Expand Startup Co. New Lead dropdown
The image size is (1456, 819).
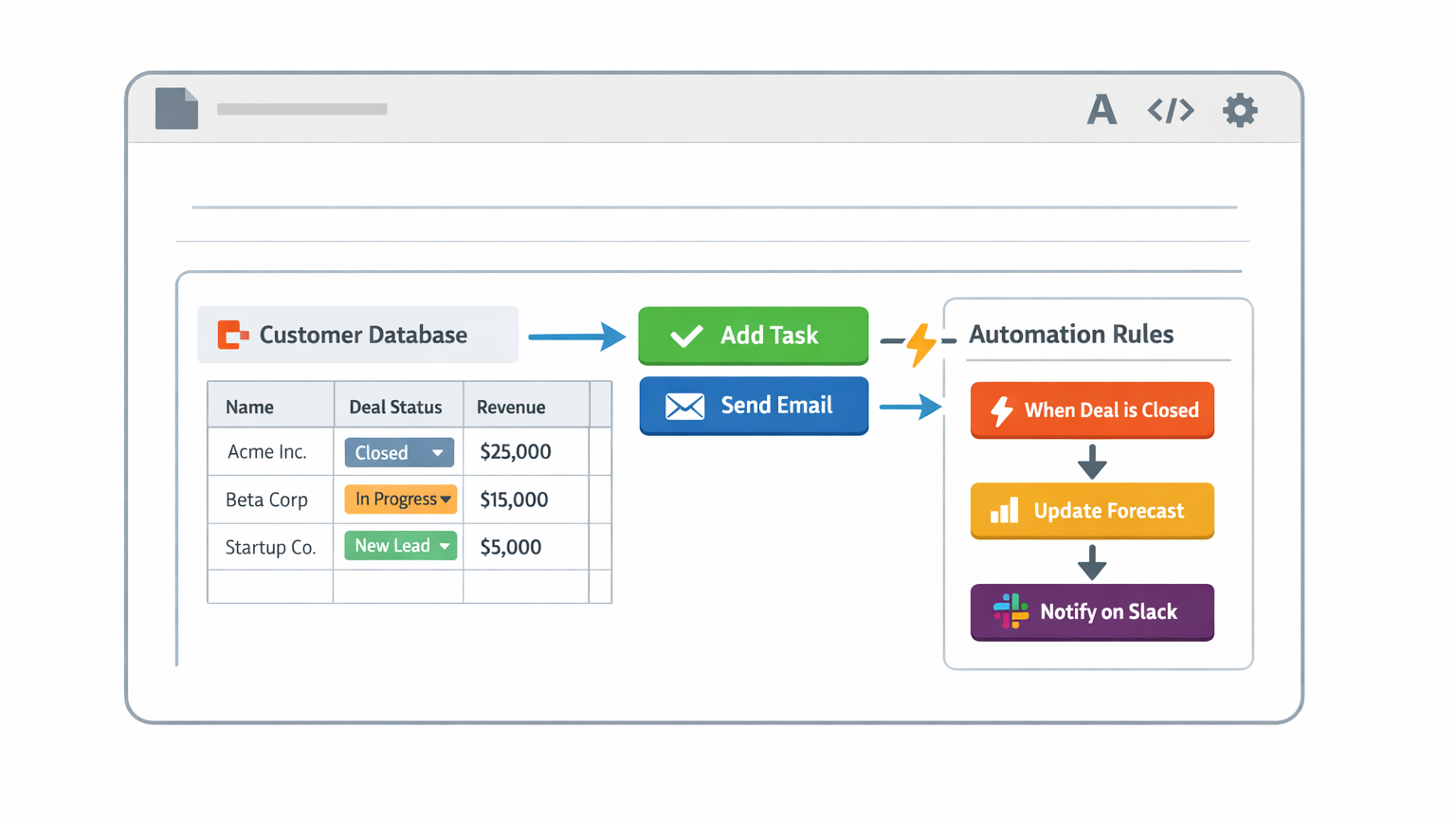(x=444, y=546)
